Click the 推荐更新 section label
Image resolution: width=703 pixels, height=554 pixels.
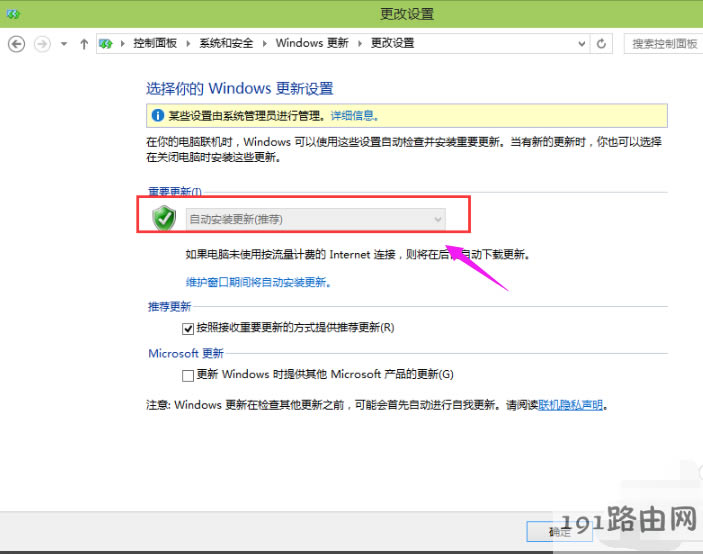[x=169, y=307]
